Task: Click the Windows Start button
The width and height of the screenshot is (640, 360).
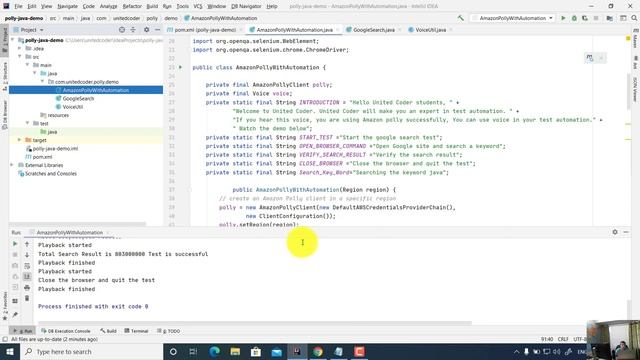Action: tap(10, 351)
